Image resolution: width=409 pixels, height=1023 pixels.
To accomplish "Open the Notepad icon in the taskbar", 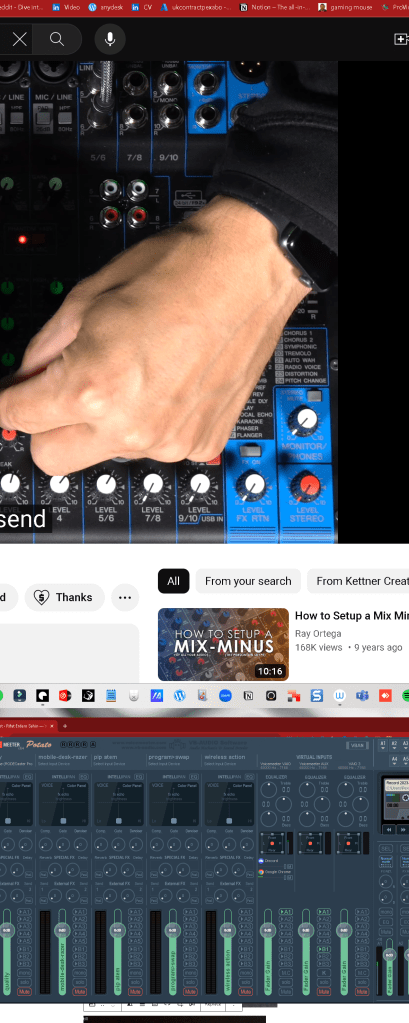I will (x=111, y=695).
